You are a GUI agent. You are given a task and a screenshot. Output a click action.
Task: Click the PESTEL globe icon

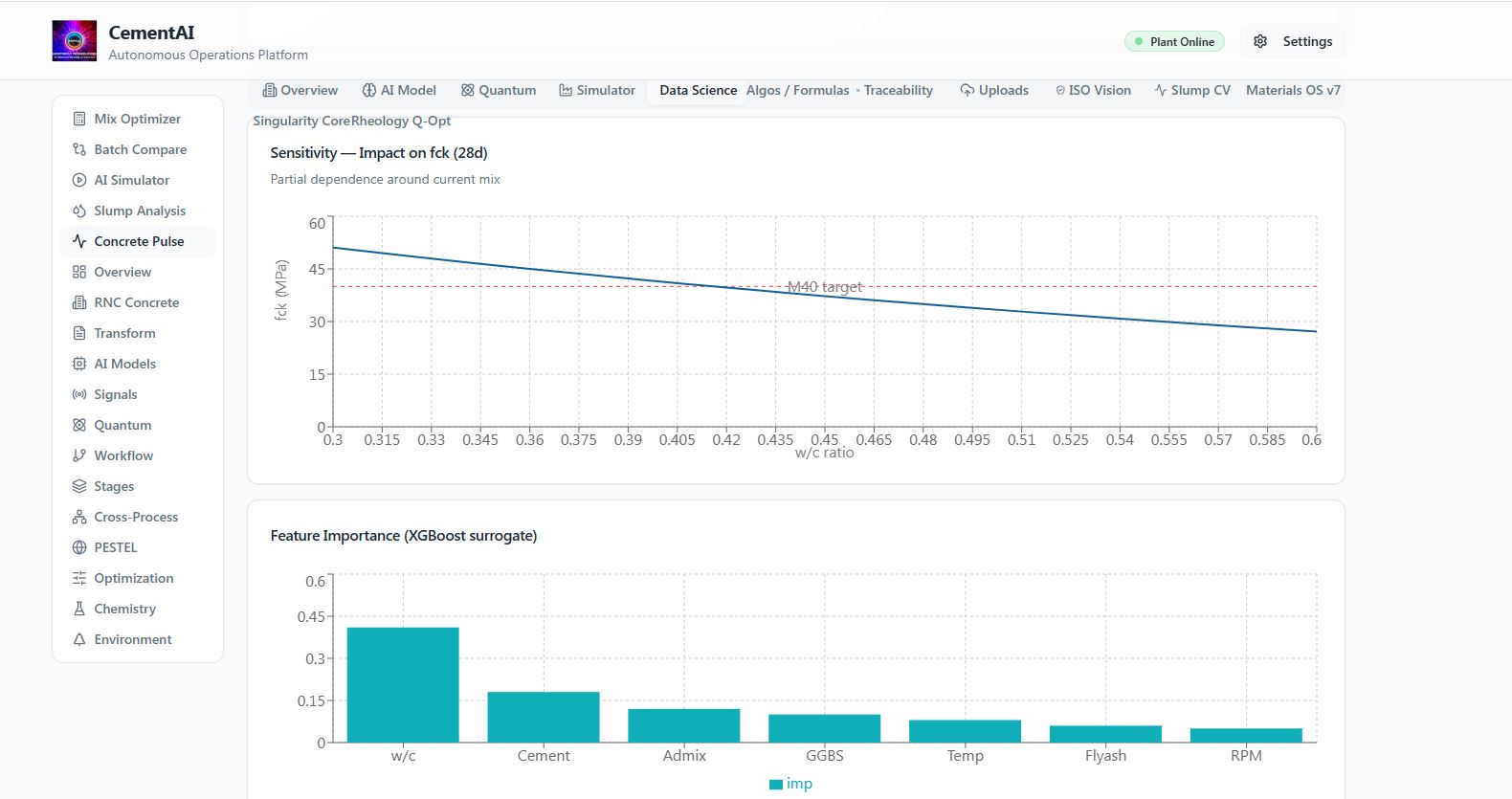pyautogui.click(x=79, y=547)
